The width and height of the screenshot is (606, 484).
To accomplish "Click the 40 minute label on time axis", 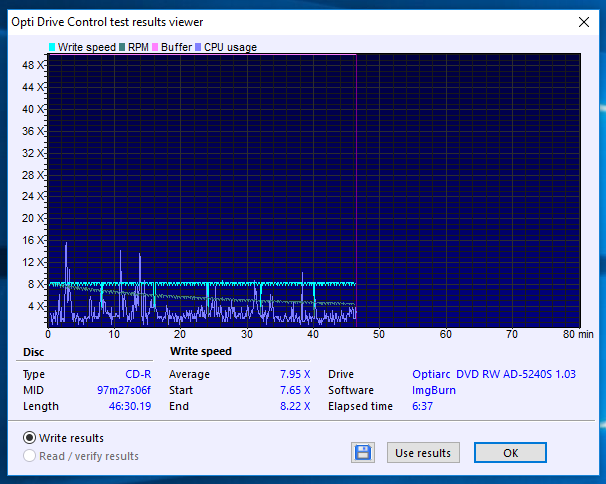I will [313, 334].
